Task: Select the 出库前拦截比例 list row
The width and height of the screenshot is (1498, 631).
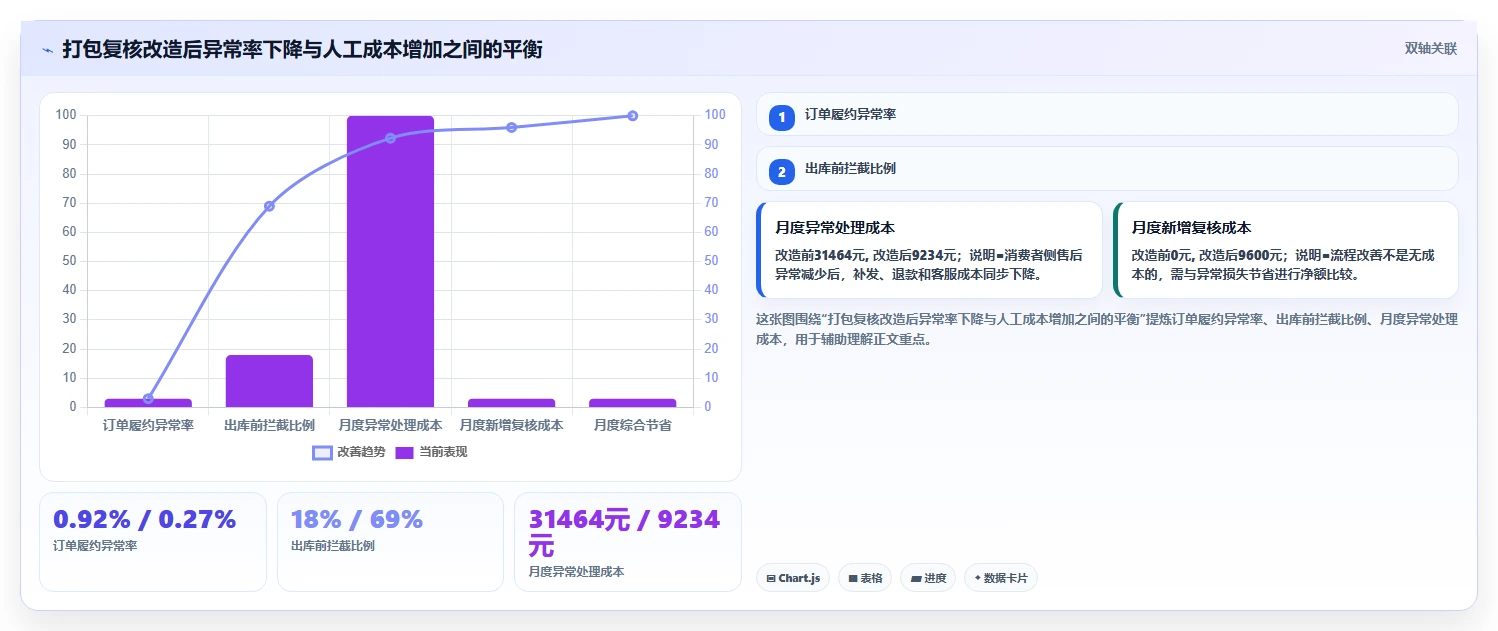Action: coord(1107,169)
